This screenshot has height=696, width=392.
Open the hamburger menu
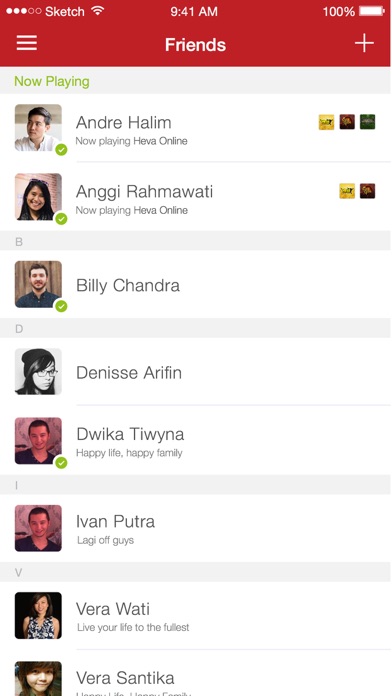coord(27,43)
